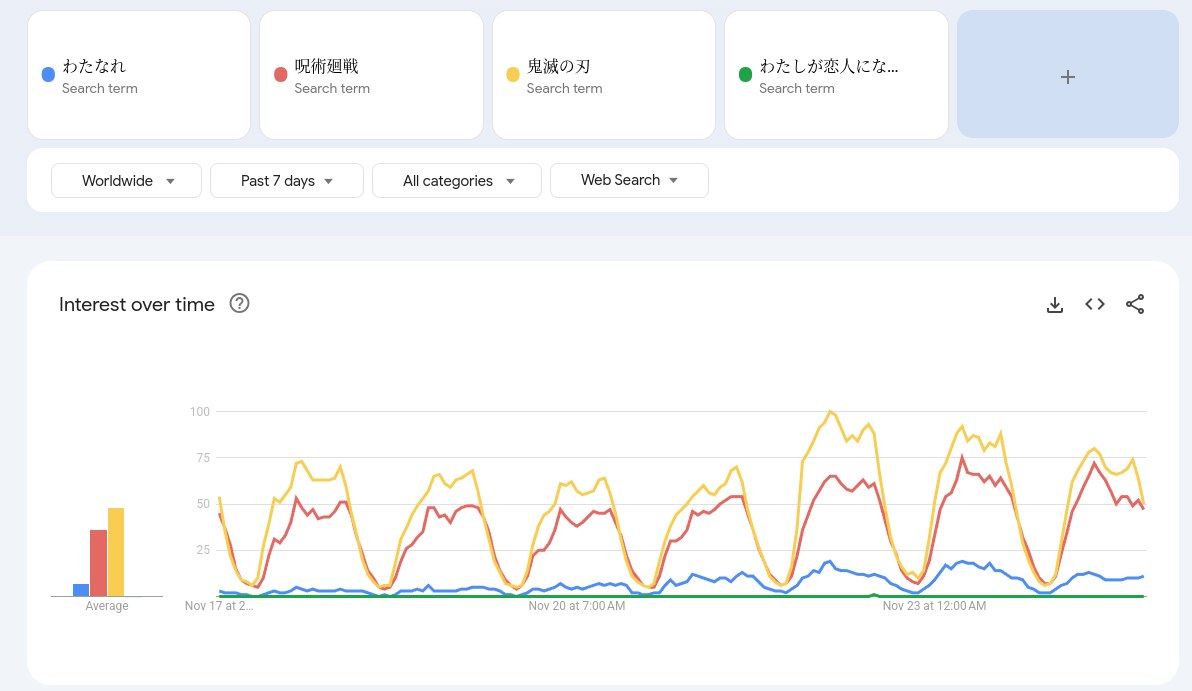Click the Interest over time heading
This screenshot has height=691, width=1192.
(137, 304)
